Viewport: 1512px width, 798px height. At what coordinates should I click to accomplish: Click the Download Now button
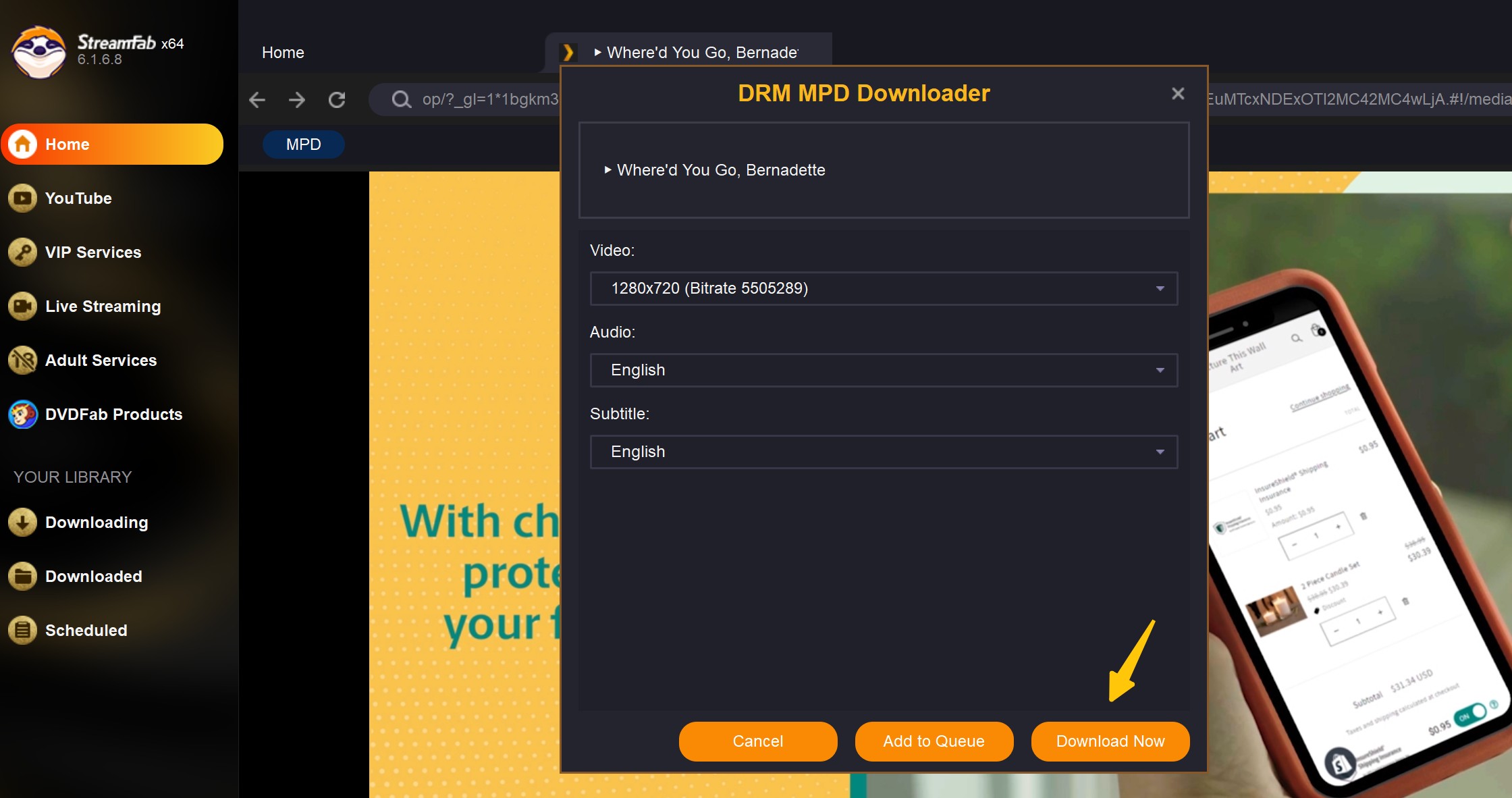[x=1110, y=741]
